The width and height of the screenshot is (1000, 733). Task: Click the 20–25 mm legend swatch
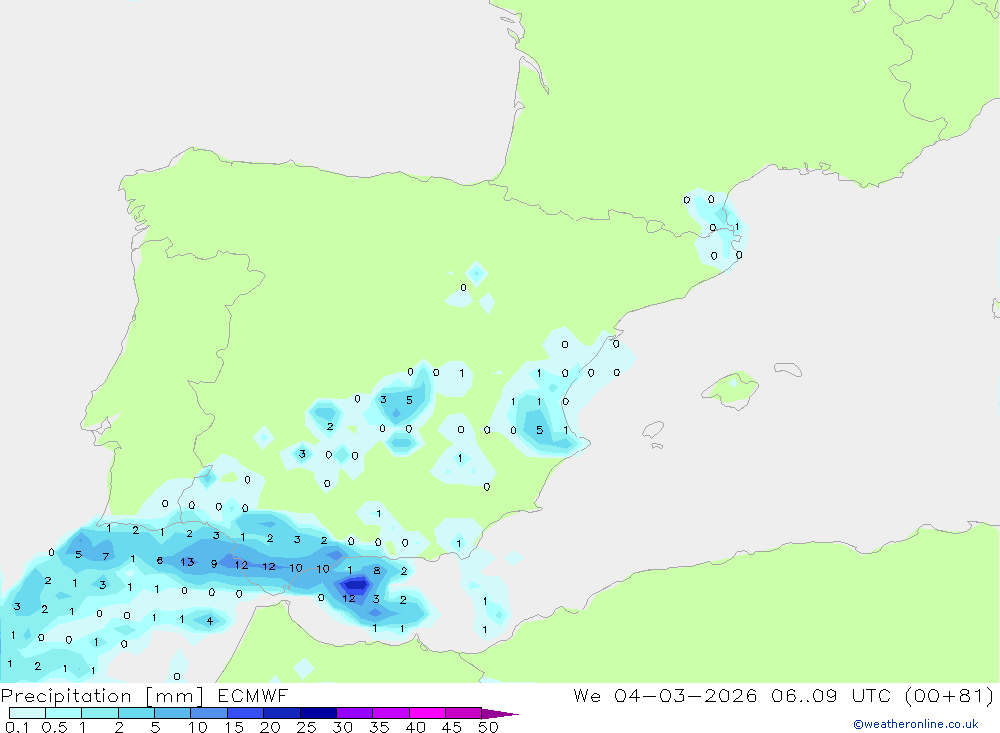point(281,713)
